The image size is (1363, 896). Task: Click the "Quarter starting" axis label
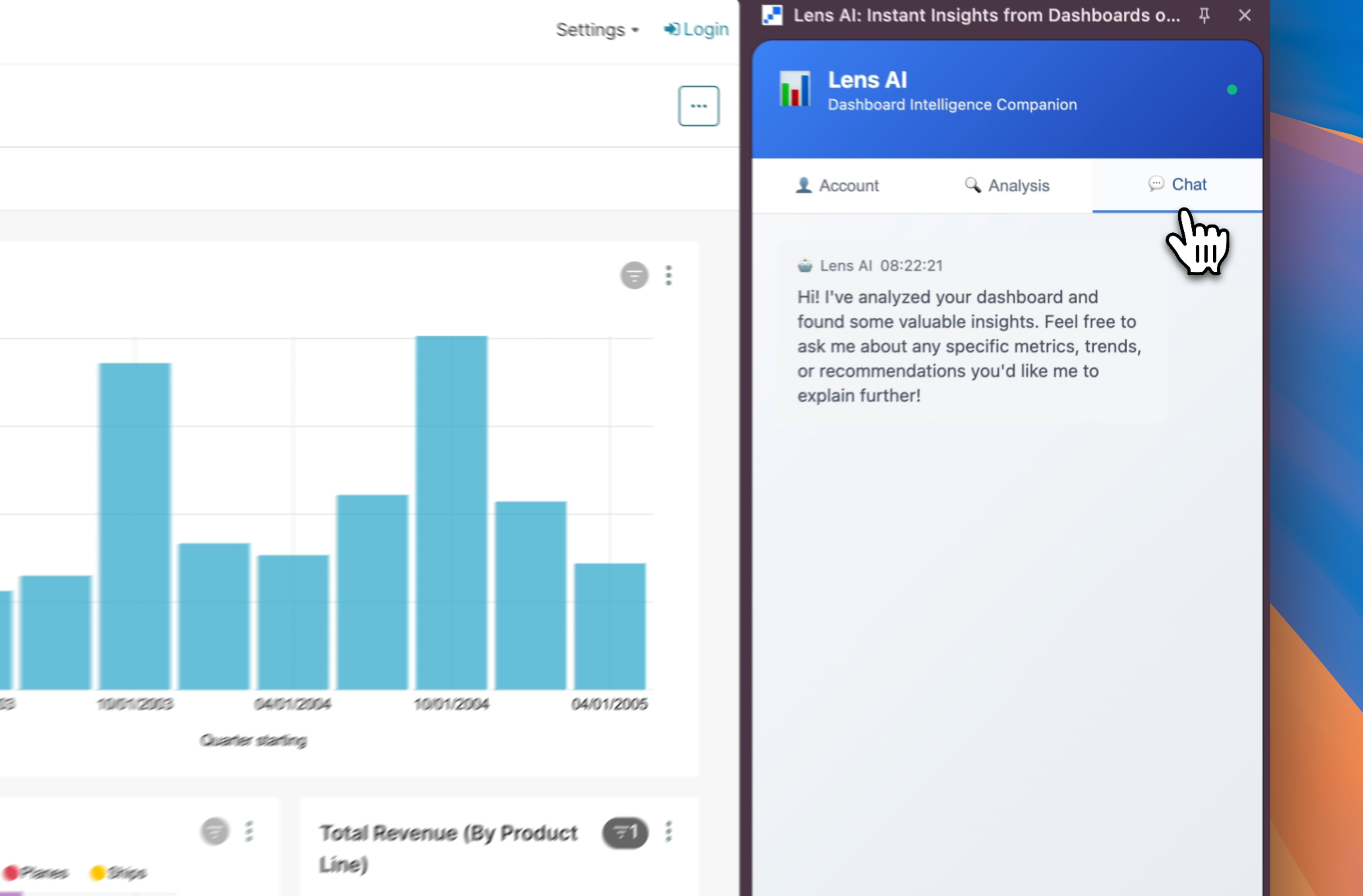(x=253, y=740)
